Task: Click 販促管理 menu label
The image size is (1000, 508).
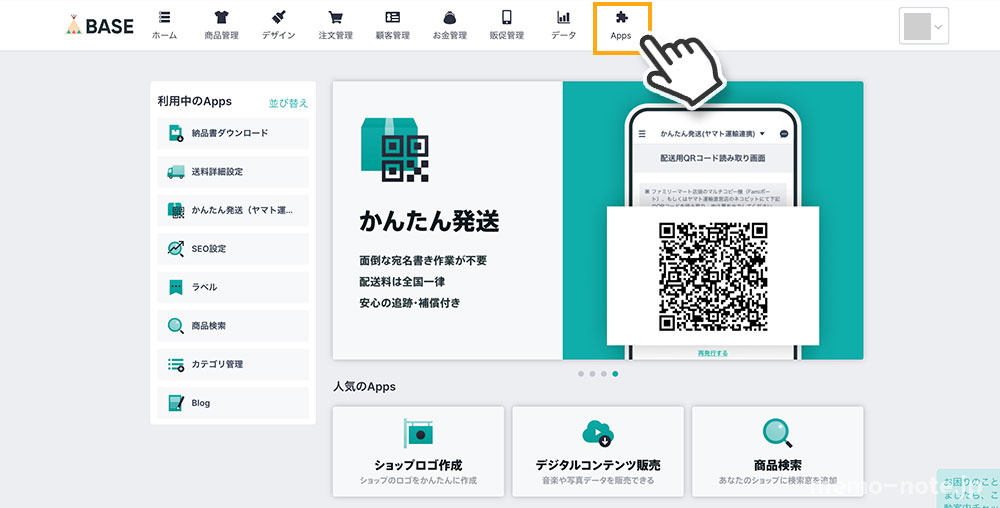Action: click(x=507, y=36)
